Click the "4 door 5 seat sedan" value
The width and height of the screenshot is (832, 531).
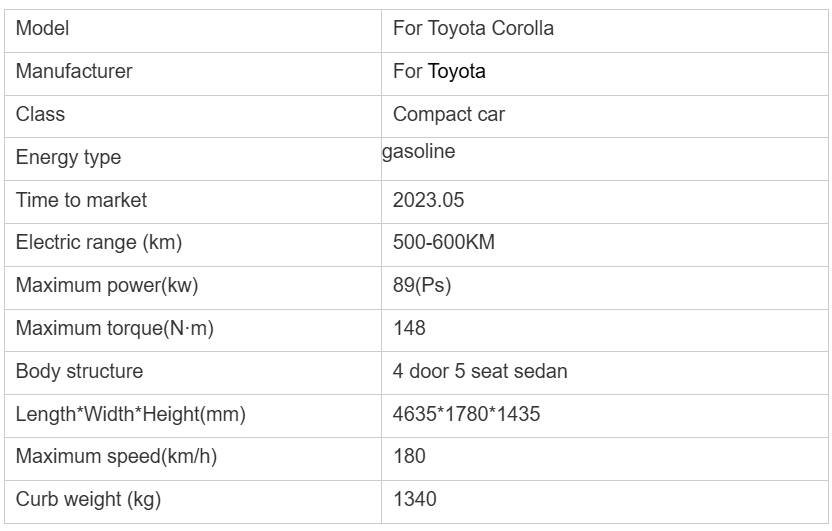(x=480, y=372)
